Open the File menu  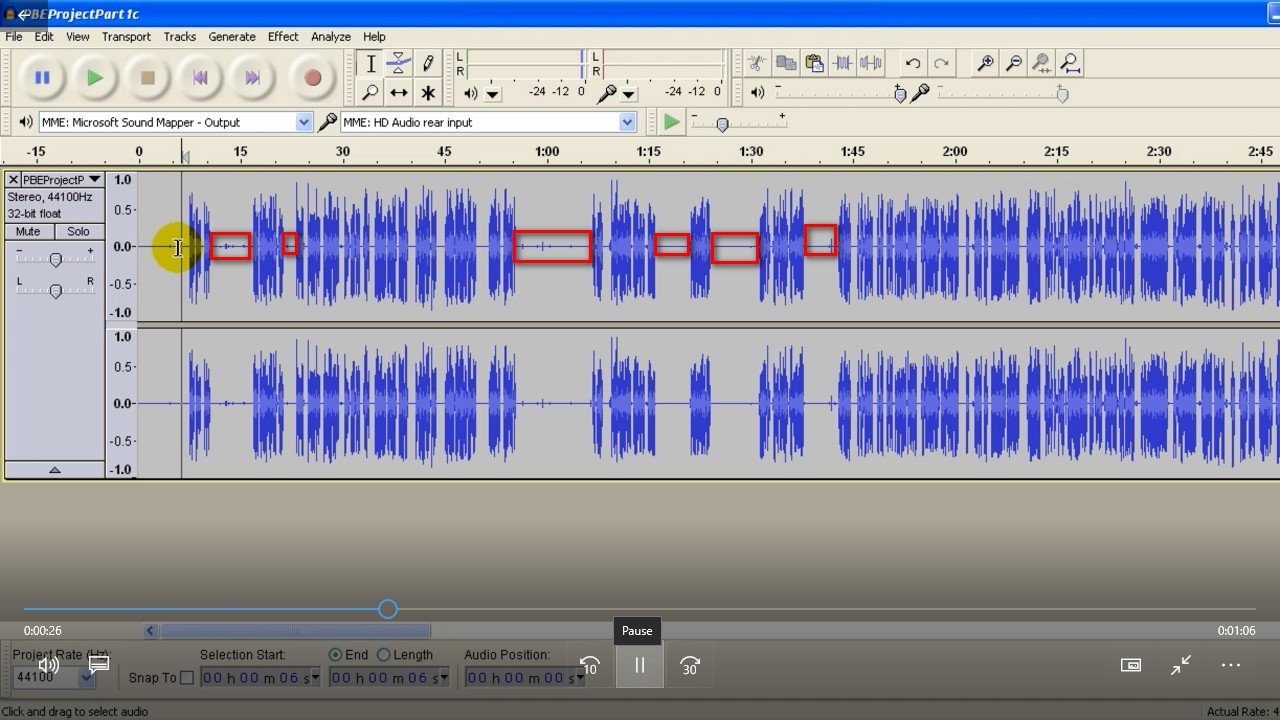tap(14, 36)
